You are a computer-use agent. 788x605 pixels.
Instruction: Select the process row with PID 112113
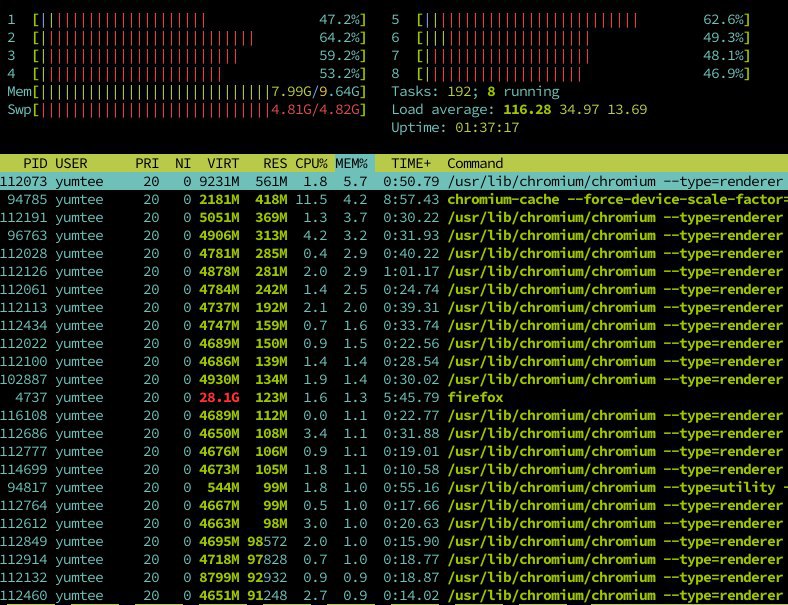click(x=394, y=308)
